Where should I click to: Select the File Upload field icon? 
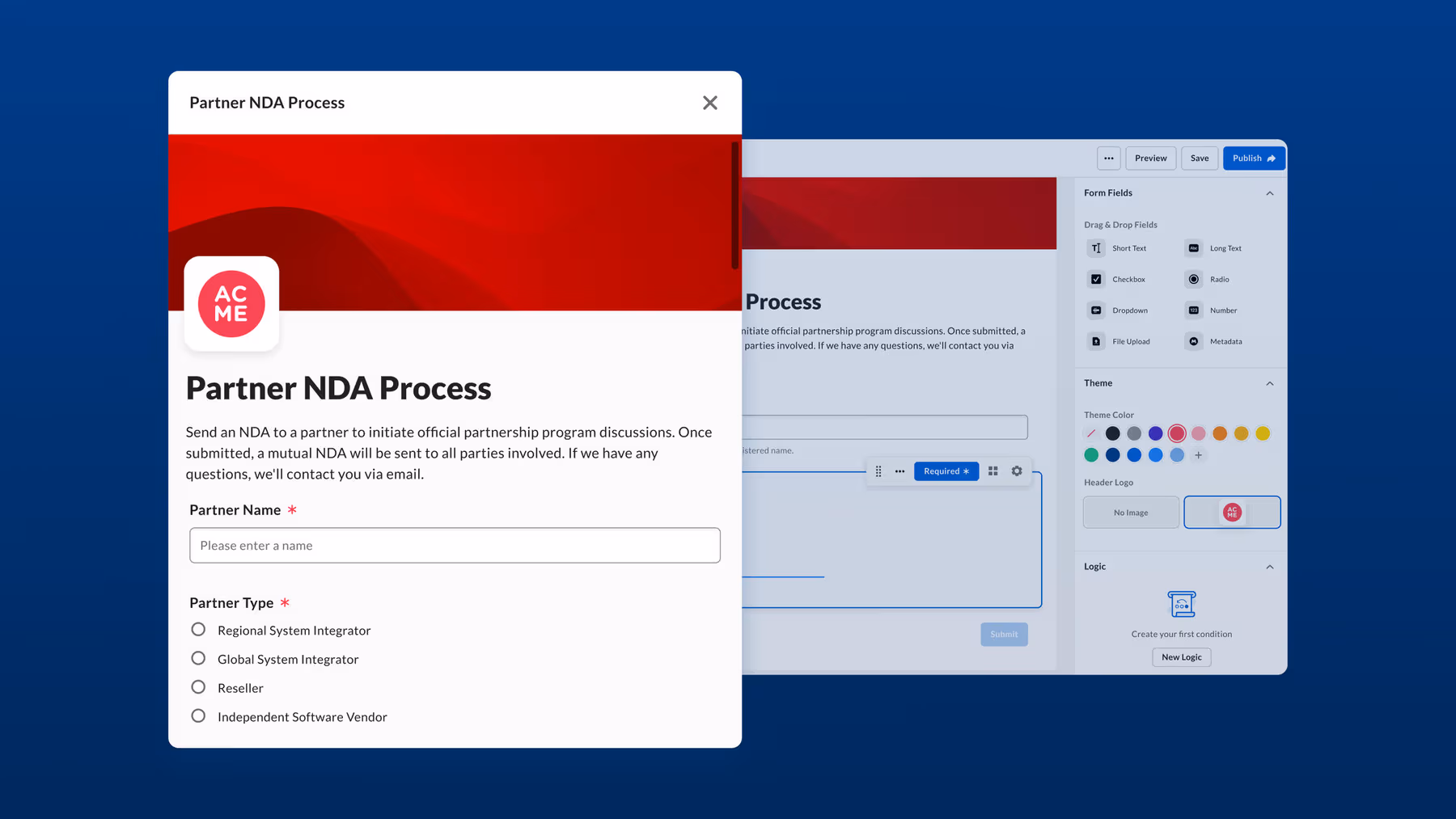pyautogui.click(x=1096, y=342)
